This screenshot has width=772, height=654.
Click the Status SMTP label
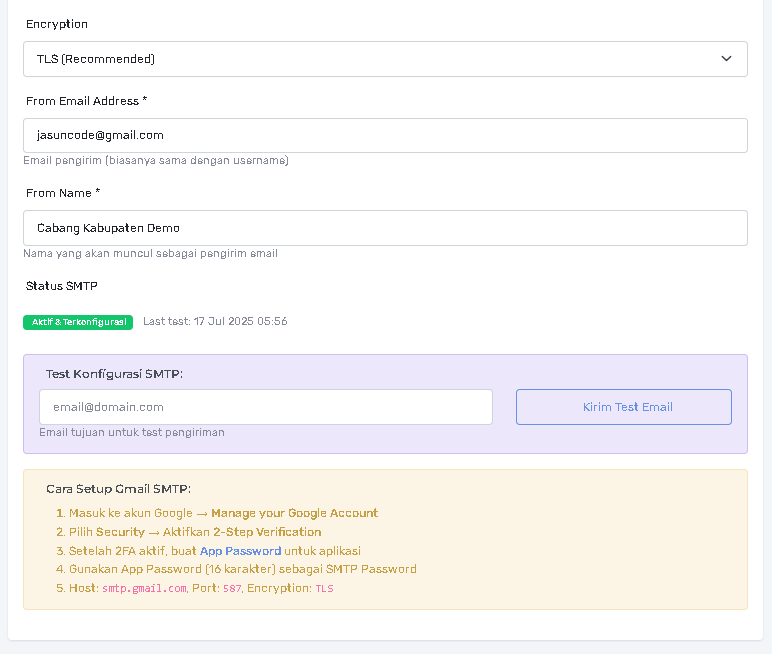coord(62,286)
